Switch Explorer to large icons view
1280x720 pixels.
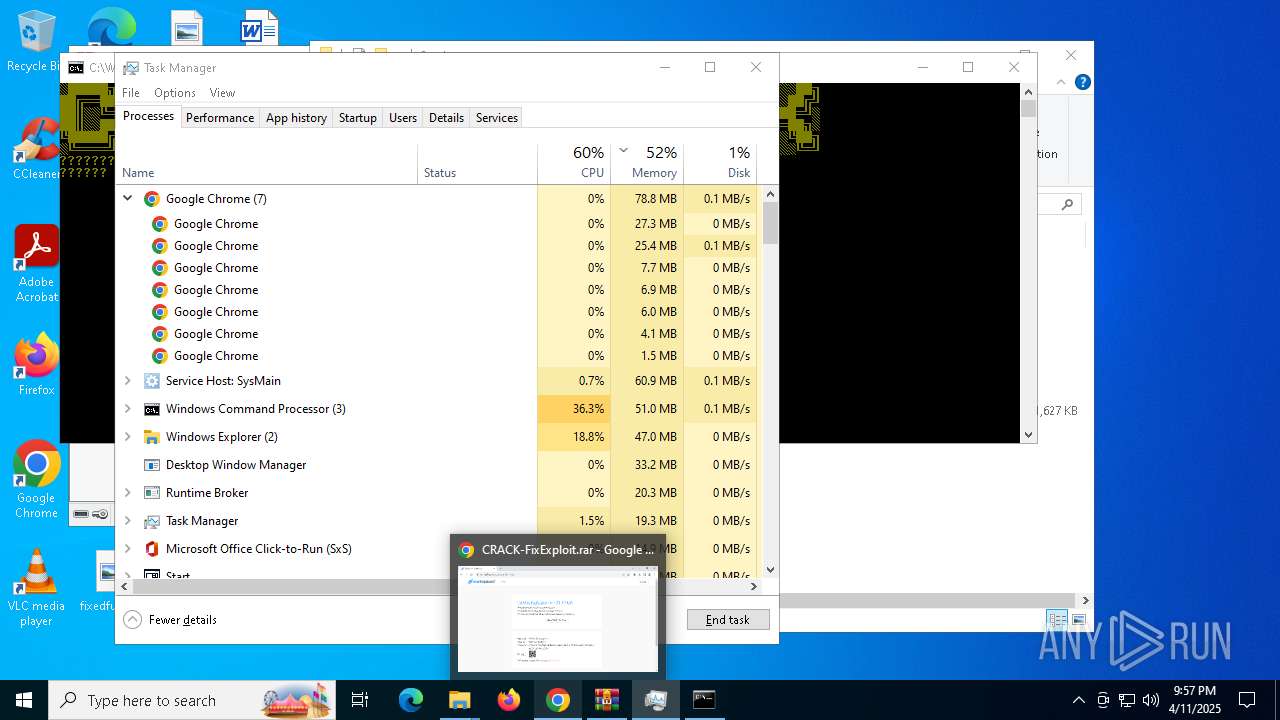pos(1078,620)
